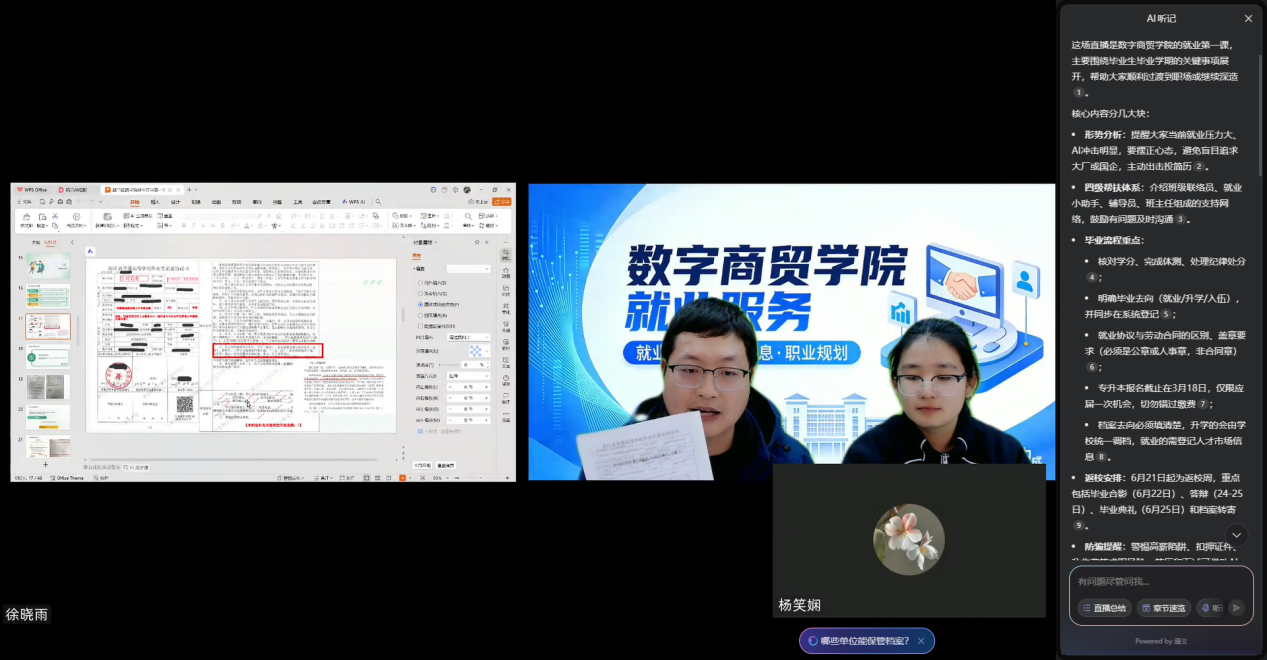Click the send arrow in the AI chat box
This screenshot has height=660, width=1267.
[x=1236, y=607]
